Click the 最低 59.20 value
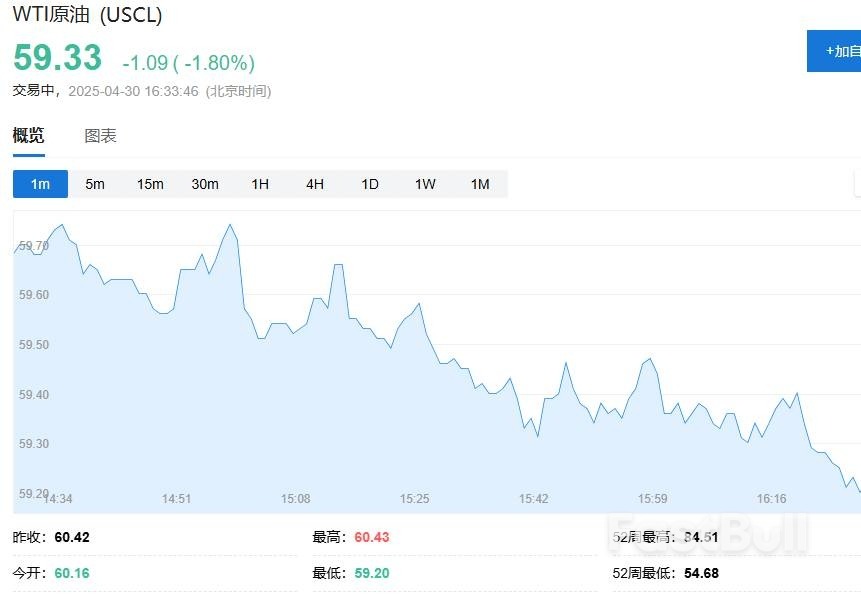This screenshot has height=599, width=861. tap(371, 573)
